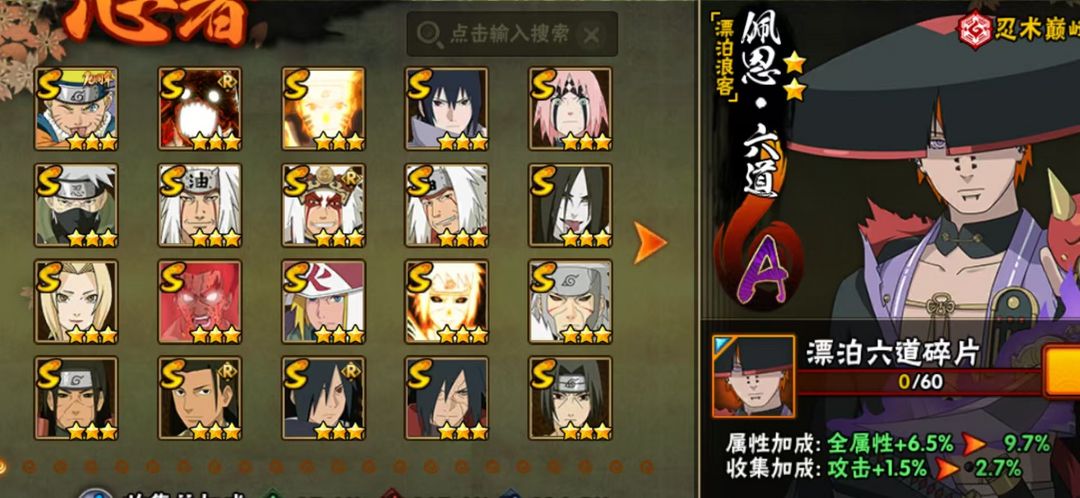Click the magnifier search icon
The image size is (1080, 498).
pos(430,34)
